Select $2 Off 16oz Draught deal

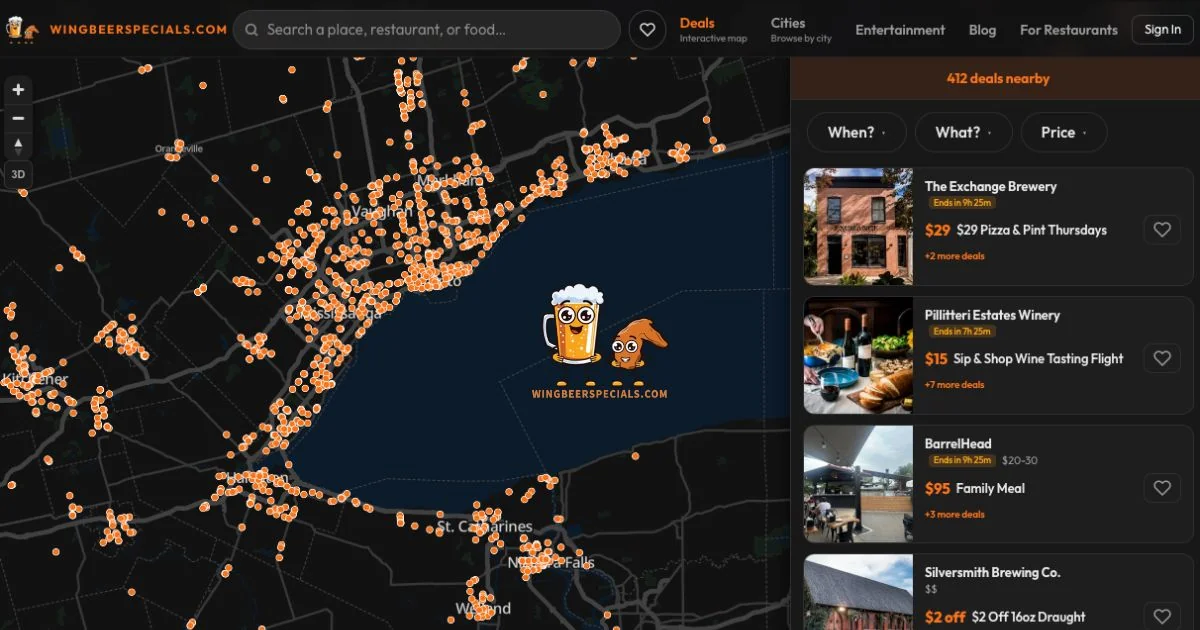pyautogui.click(x=1005, y=617)
